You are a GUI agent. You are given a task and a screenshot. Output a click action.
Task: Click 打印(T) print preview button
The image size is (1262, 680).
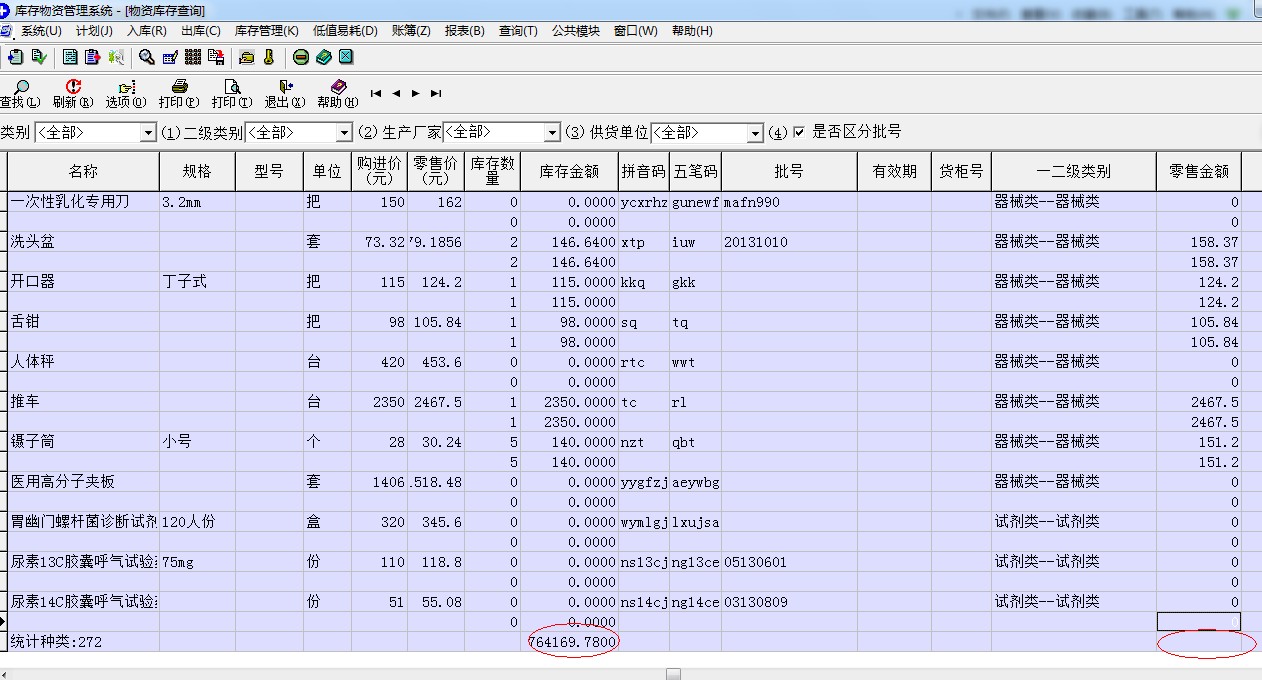point(232,94)
